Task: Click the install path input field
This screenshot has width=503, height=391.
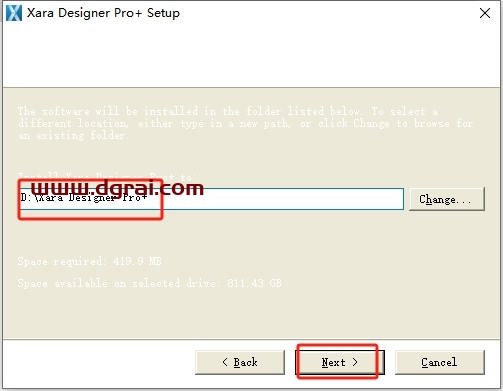Action: [x=212, y=199]
